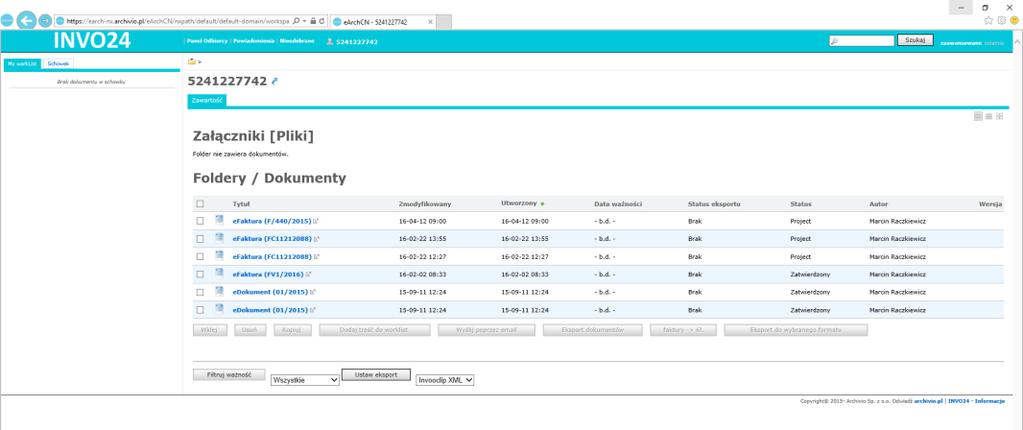Check the box for eFaktura modified 16-02-22 12:27
1023x430 pixels.
[200, 256]
